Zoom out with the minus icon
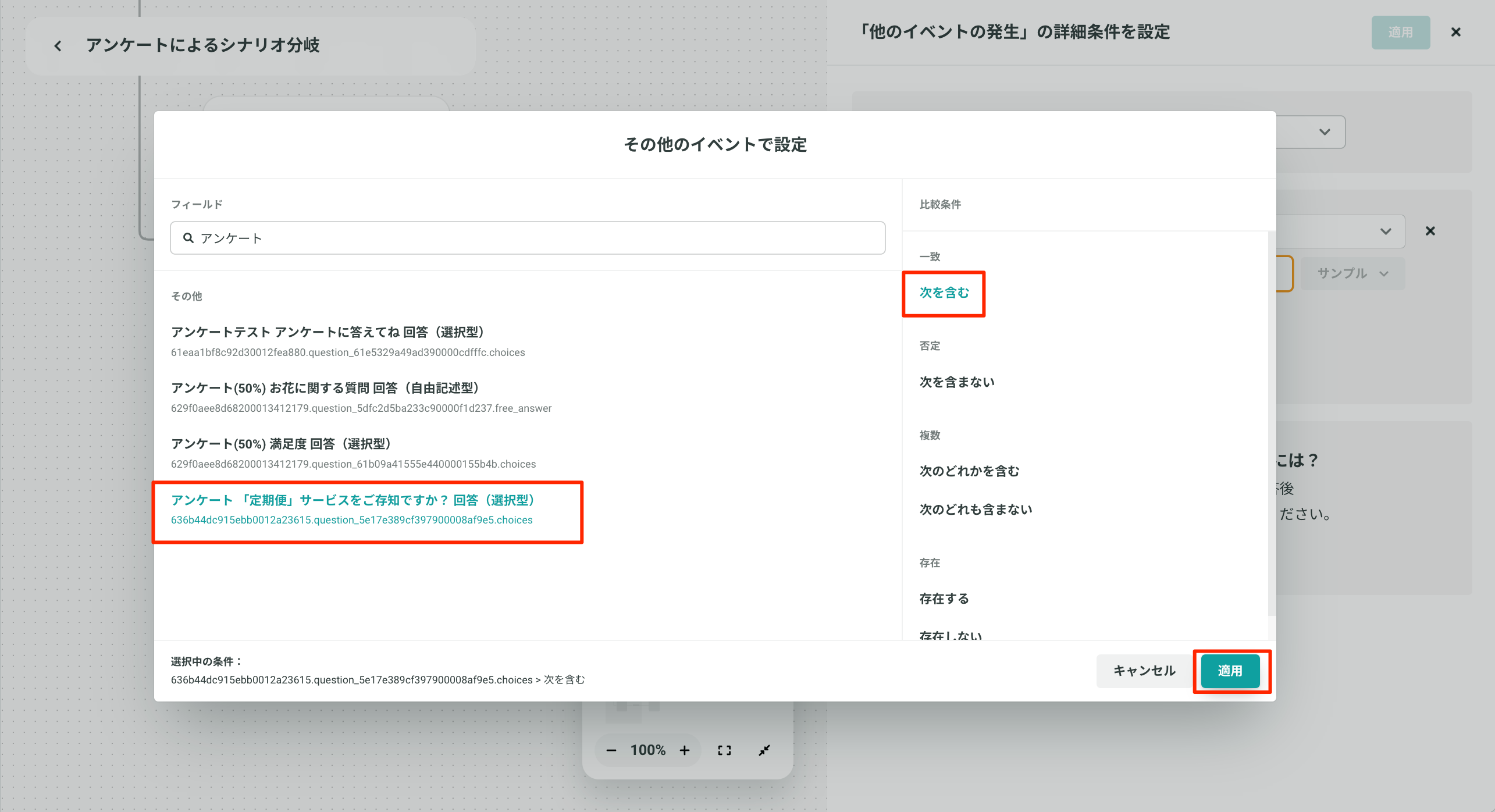Screen dimensions: 1495x812 point(611,750)
